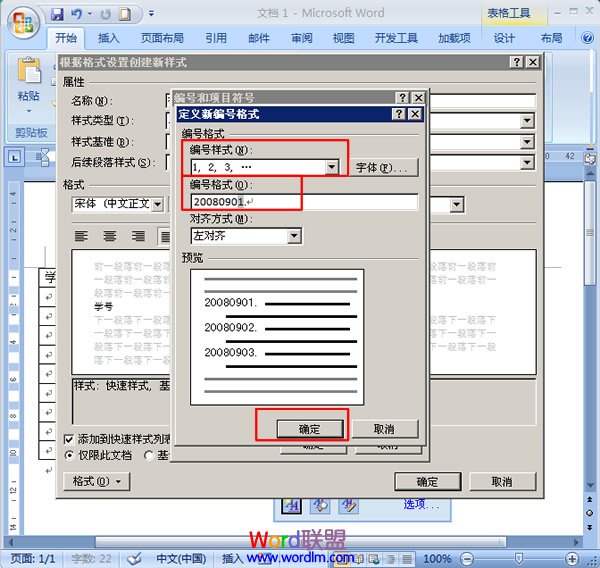Click into 编号格式 input field 20080901
The width and height of the screenshot is (600, 568).
pyautogui.click(x=304, y=202)
